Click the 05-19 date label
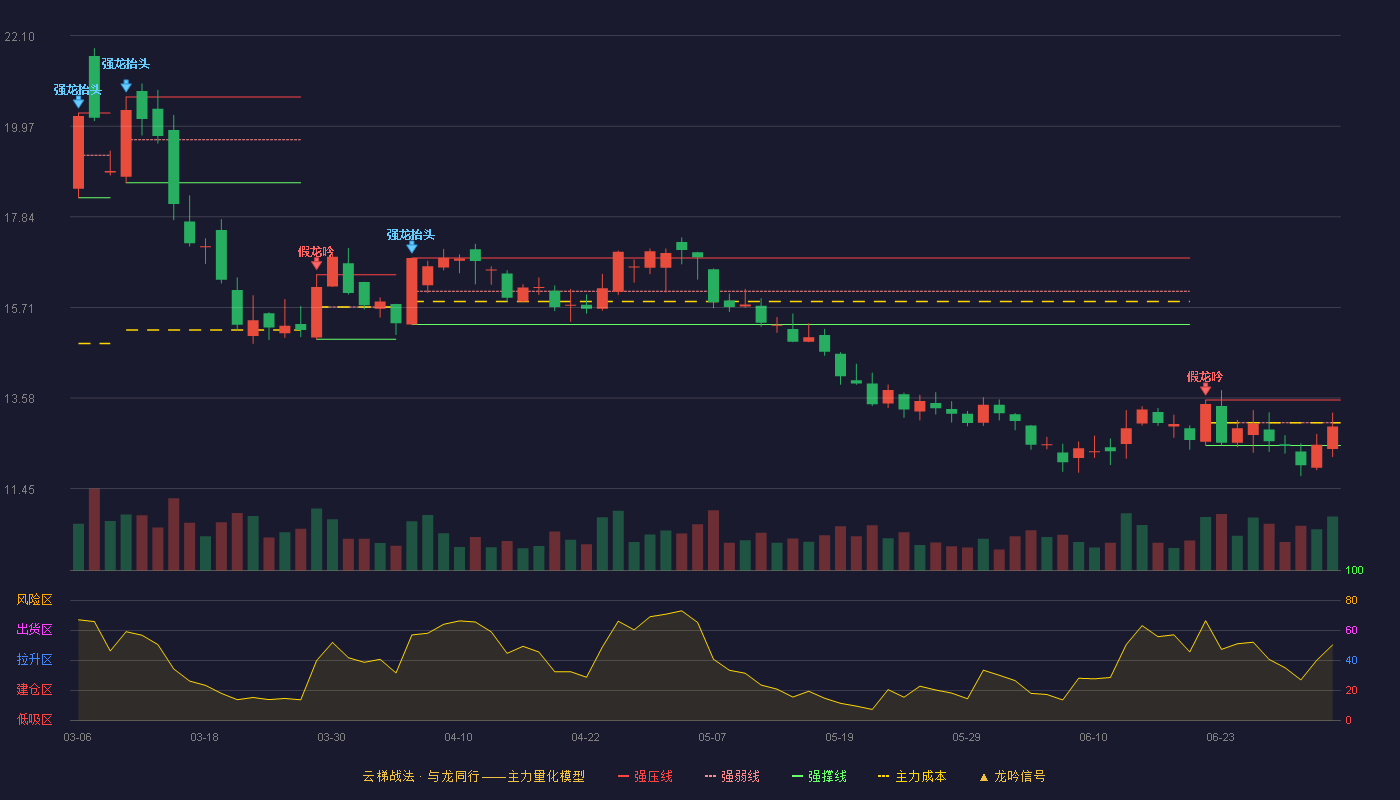Screen dimensions: 1400x800 pos(839,737)
